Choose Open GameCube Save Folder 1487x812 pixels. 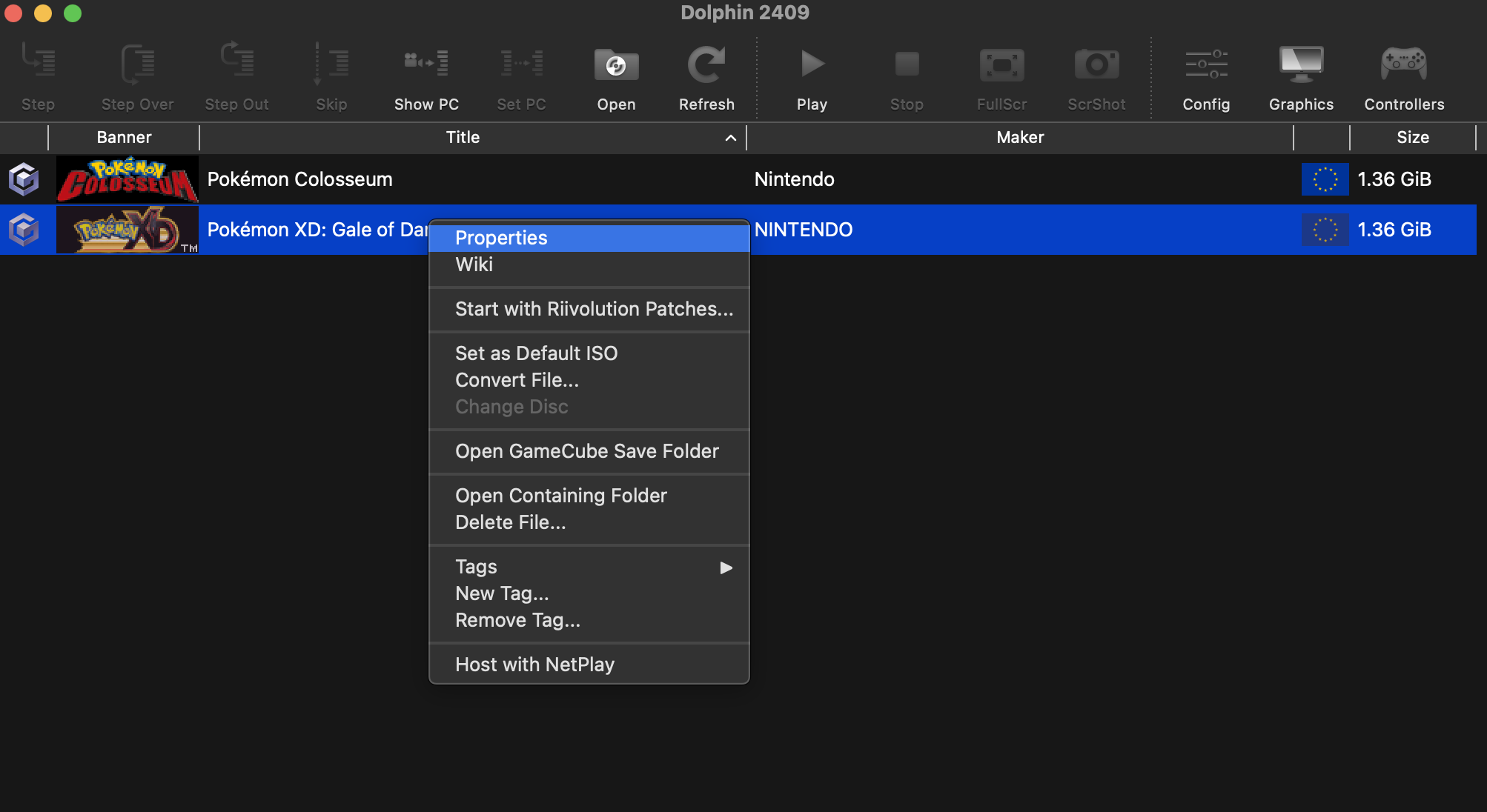pyautogui.click(x=589, y=451)
